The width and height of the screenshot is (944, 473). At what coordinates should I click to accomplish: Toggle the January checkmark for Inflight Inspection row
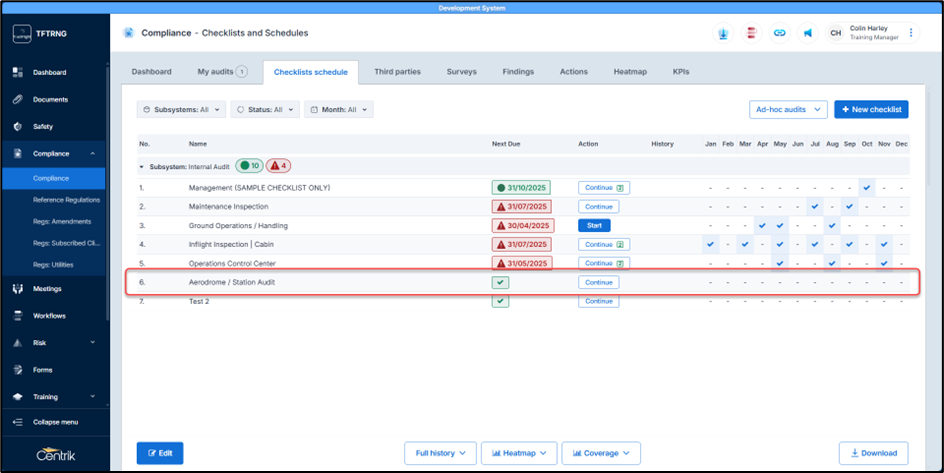coord(710,244)
